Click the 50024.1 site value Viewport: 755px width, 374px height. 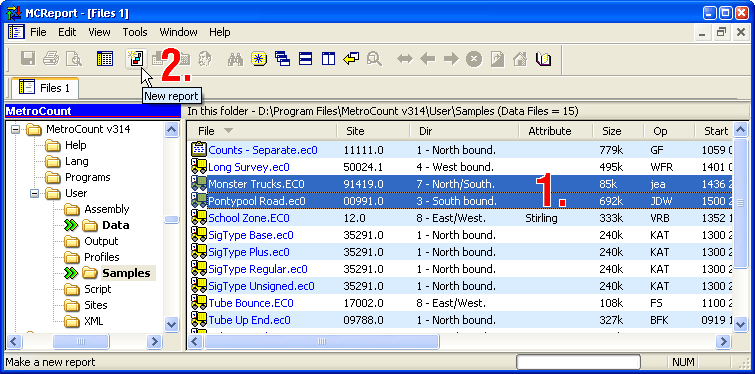coord(364,167)
